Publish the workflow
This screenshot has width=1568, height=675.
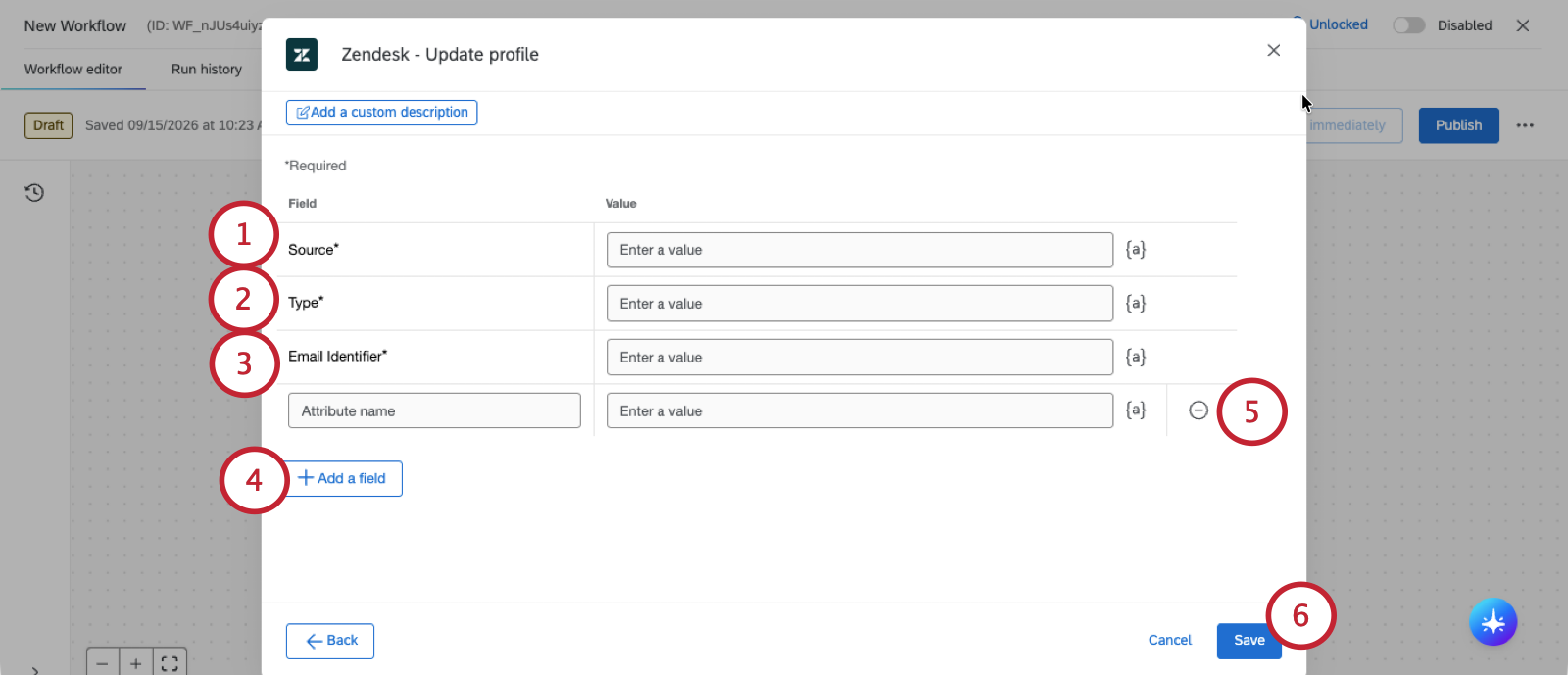tap(1458, 125)
